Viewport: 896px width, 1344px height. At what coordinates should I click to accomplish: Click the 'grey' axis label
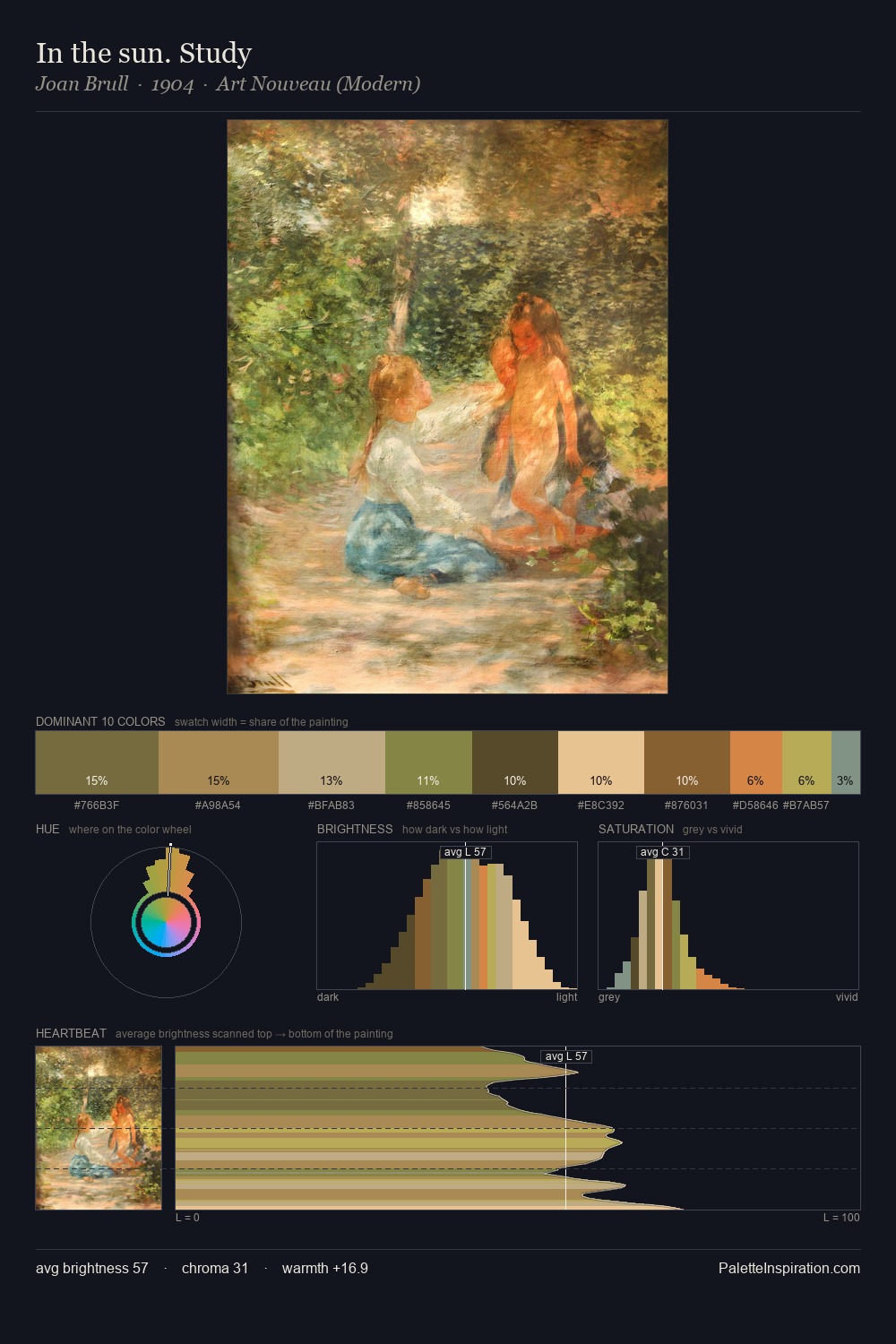pos(609,997)
